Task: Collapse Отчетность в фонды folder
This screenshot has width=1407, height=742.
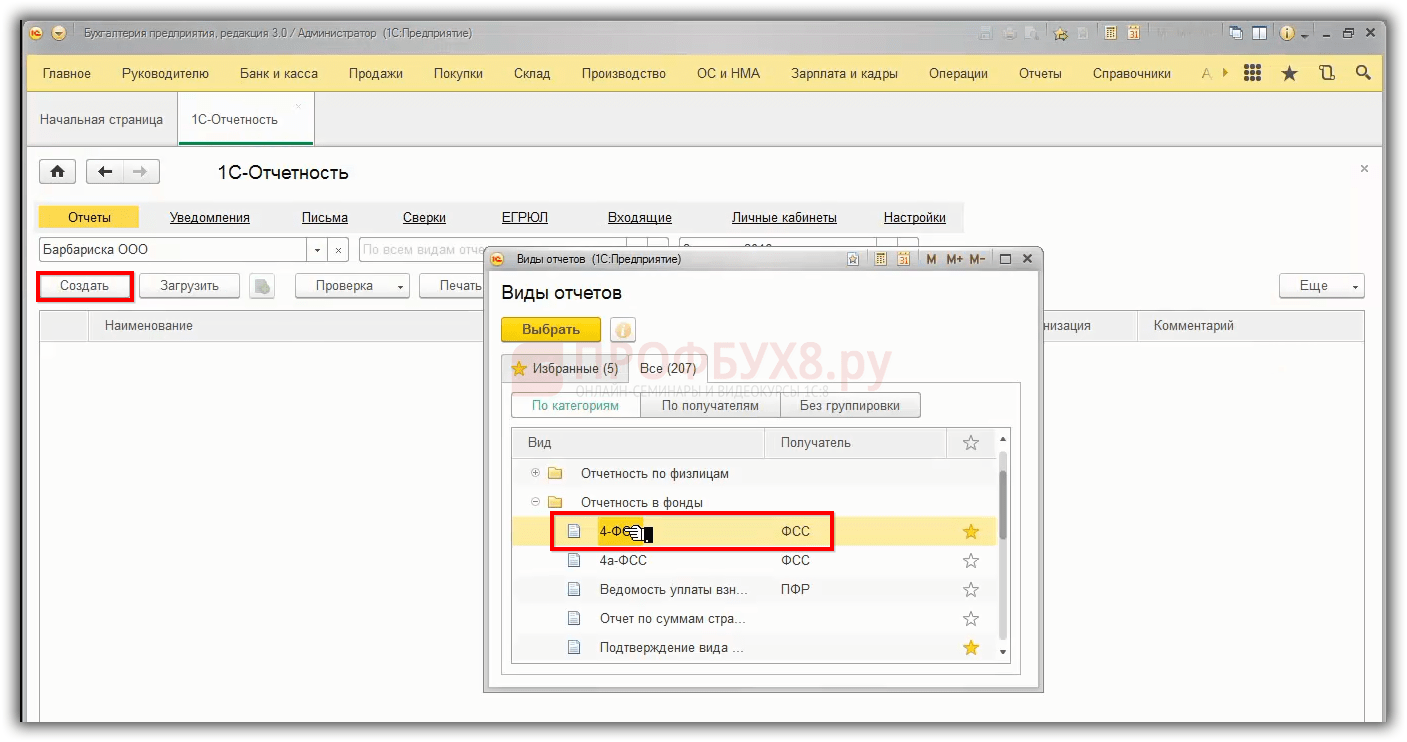Action: (535, 502)
